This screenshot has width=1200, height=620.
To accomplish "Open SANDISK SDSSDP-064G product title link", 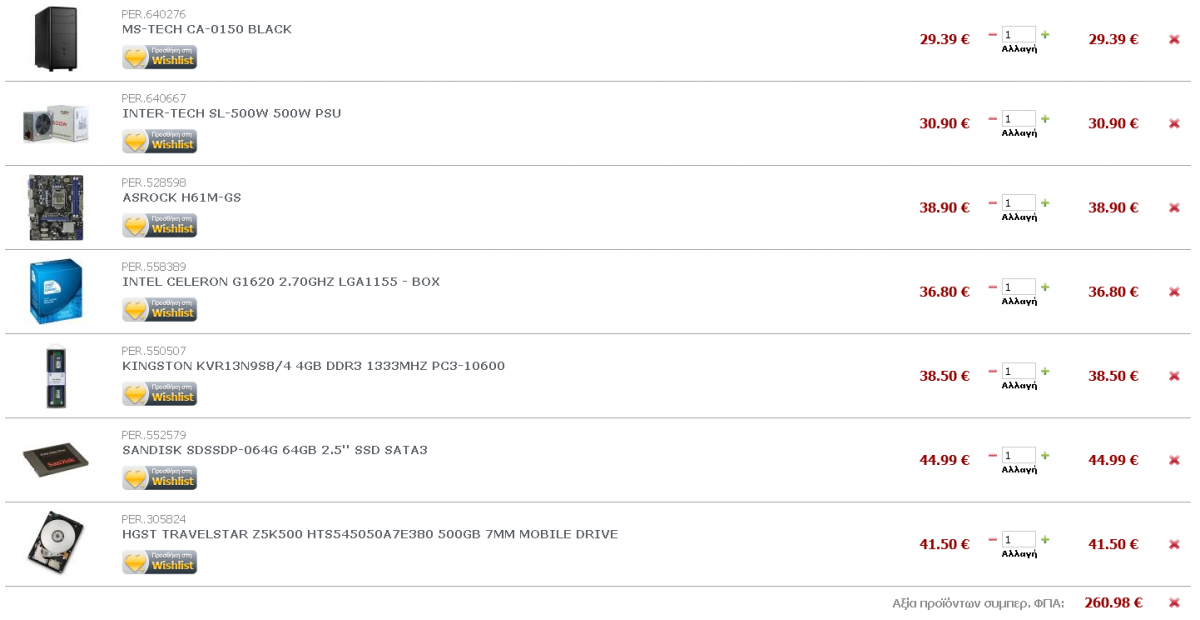I will [275, 450].
